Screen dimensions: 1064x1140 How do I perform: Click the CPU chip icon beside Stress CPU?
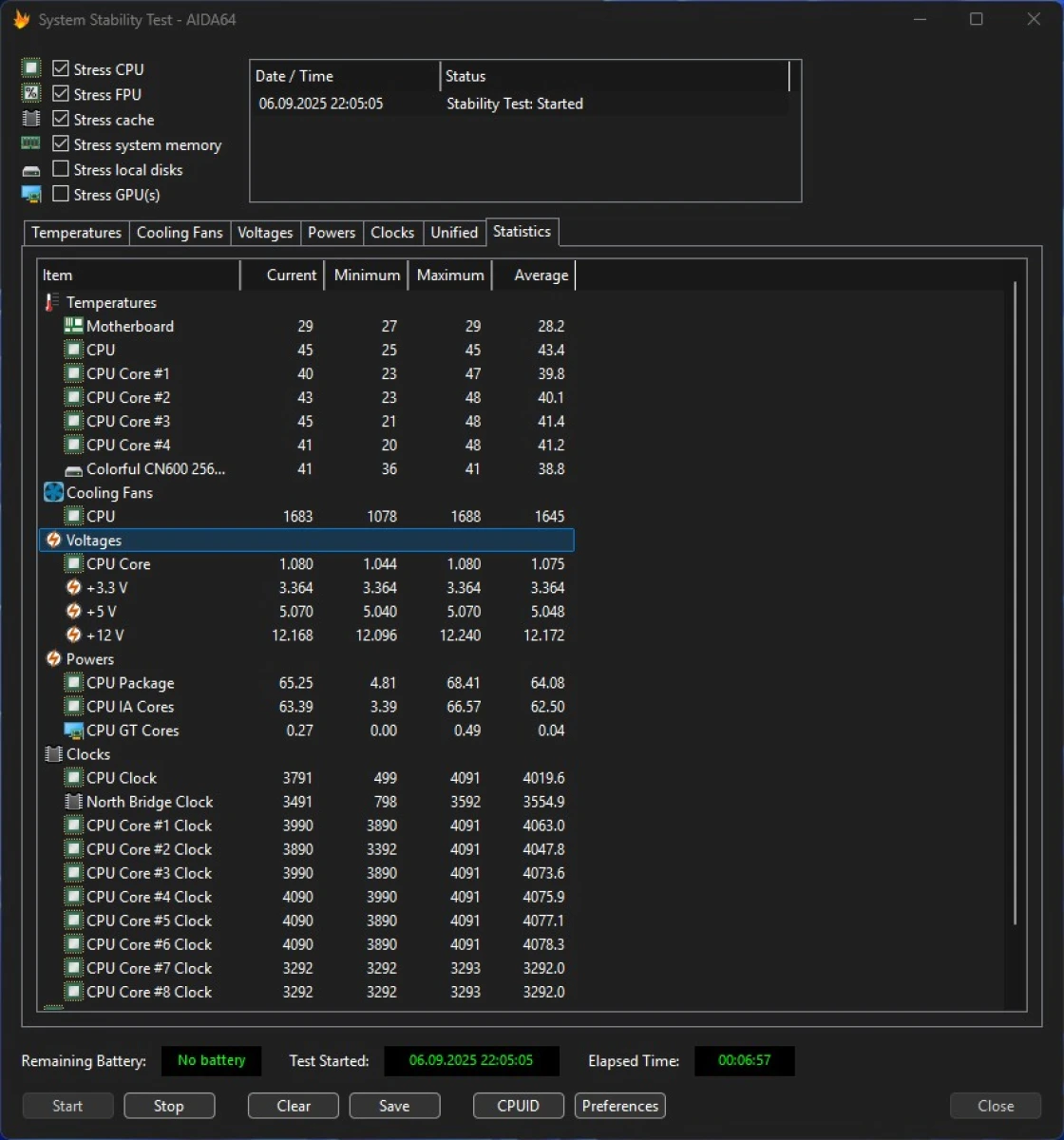[31, 68]
